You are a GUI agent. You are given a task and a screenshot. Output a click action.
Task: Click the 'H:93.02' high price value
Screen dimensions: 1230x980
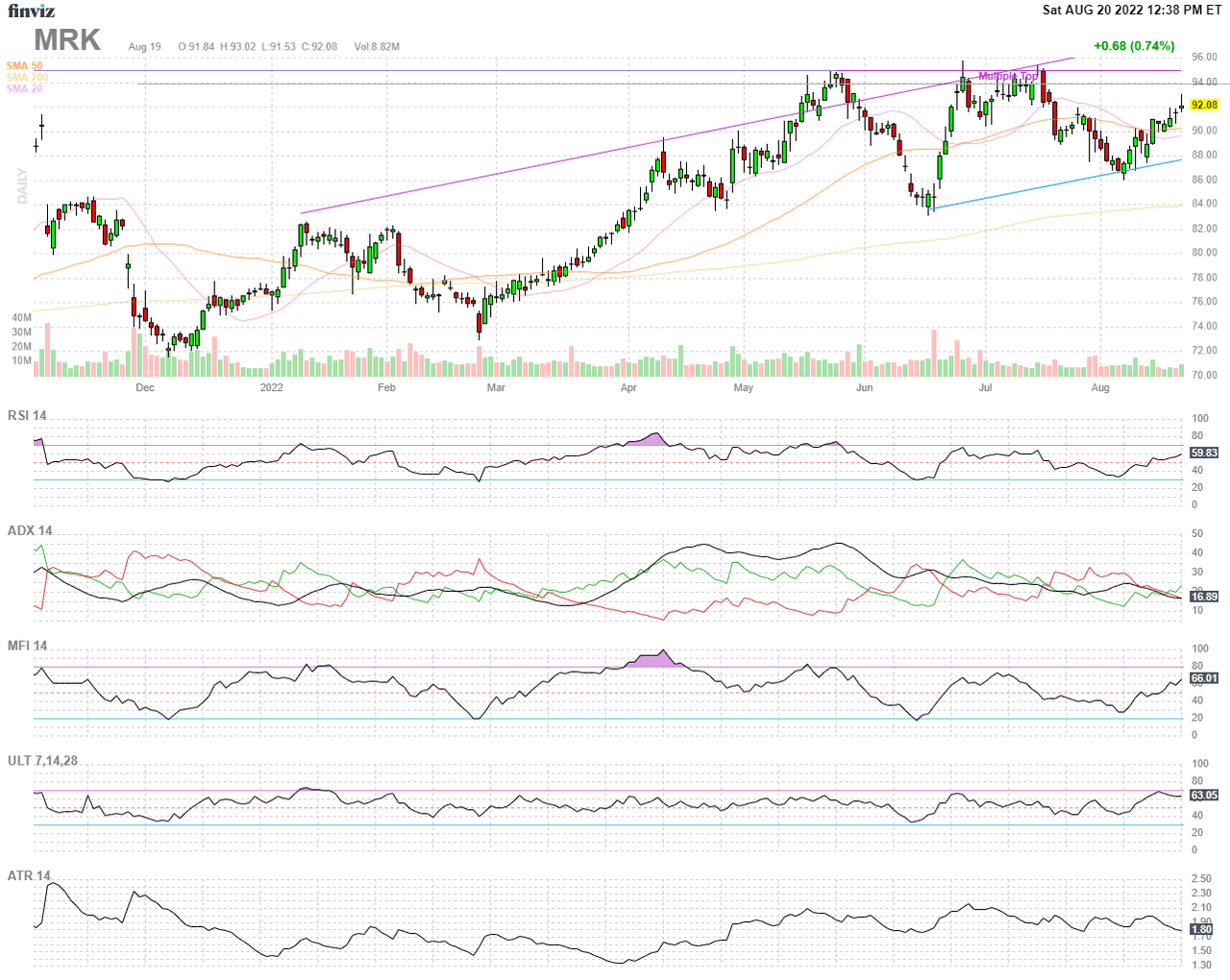237,46
